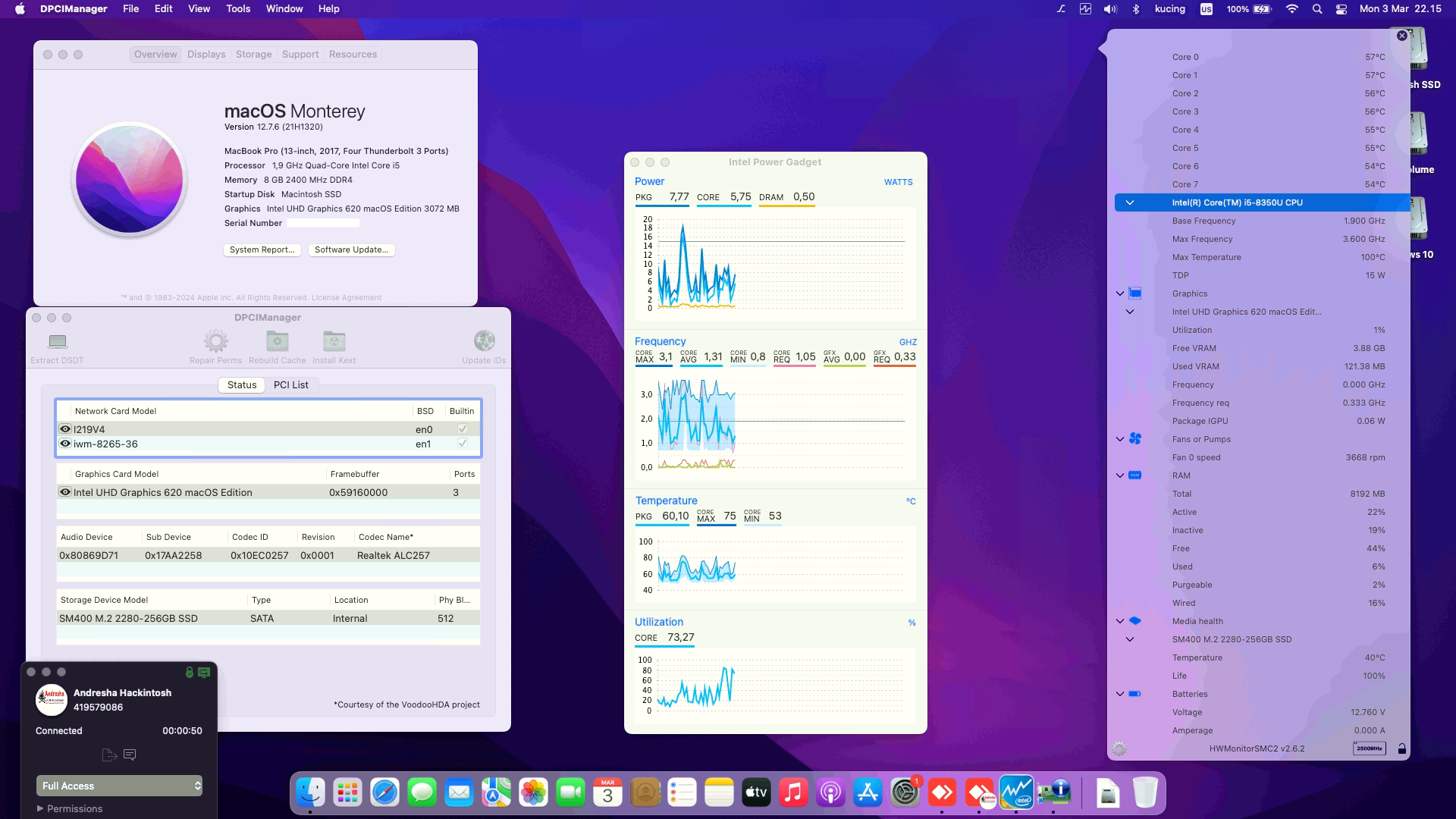Viewport: 1456px width, 819px height.
Task: Click the Rebuild Cache icon
Action: click(x=276, y=341)
